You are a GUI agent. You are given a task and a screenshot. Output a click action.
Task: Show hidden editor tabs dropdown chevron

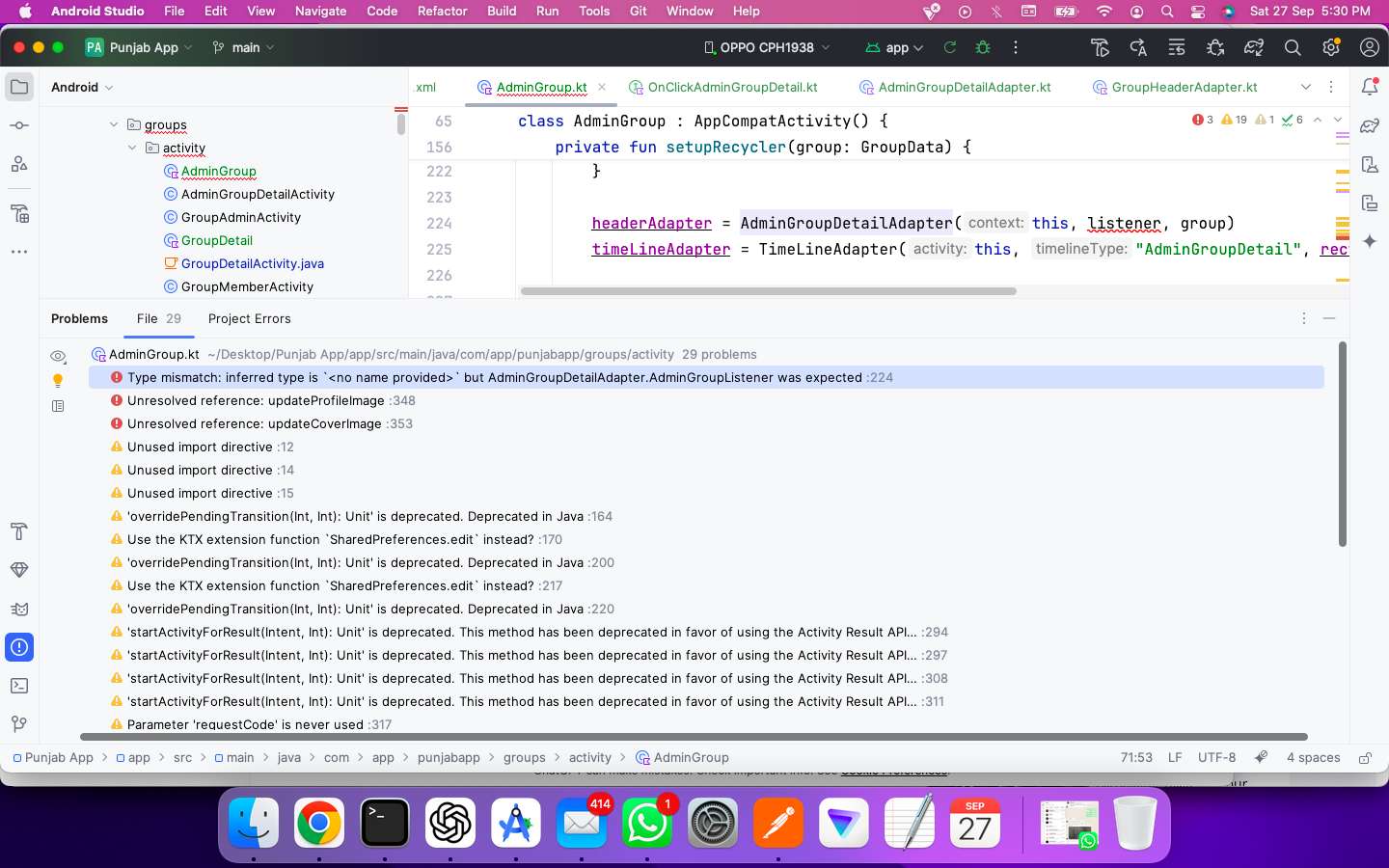(x=1306, y=87)
